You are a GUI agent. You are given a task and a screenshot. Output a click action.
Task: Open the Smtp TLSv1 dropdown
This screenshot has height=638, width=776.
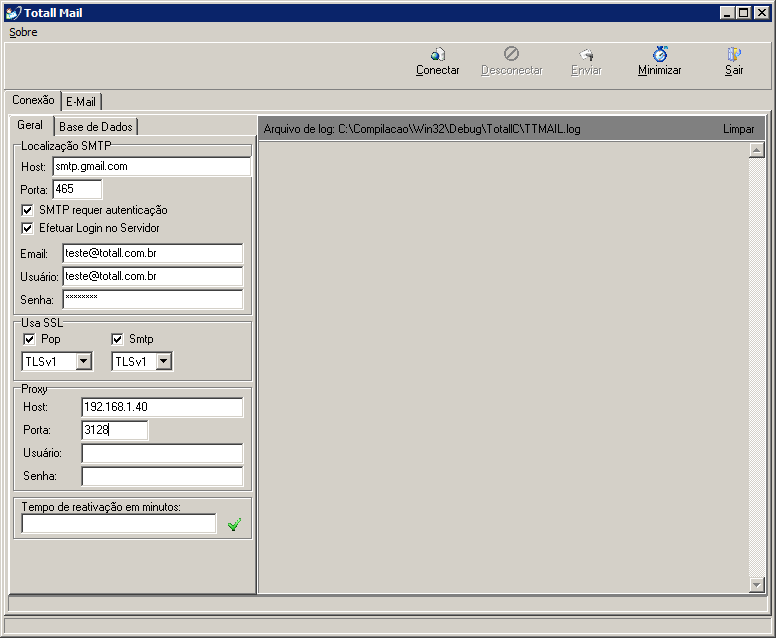[164, 361]
